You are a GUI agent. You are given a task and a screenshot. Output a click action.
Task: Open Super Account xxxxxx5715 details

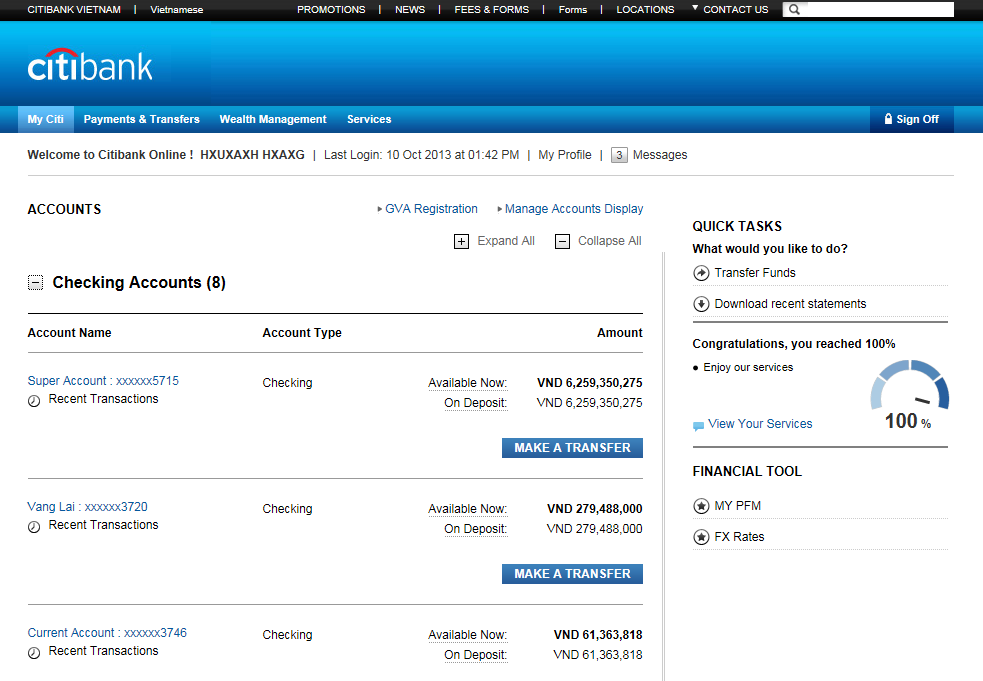(103, 381)
